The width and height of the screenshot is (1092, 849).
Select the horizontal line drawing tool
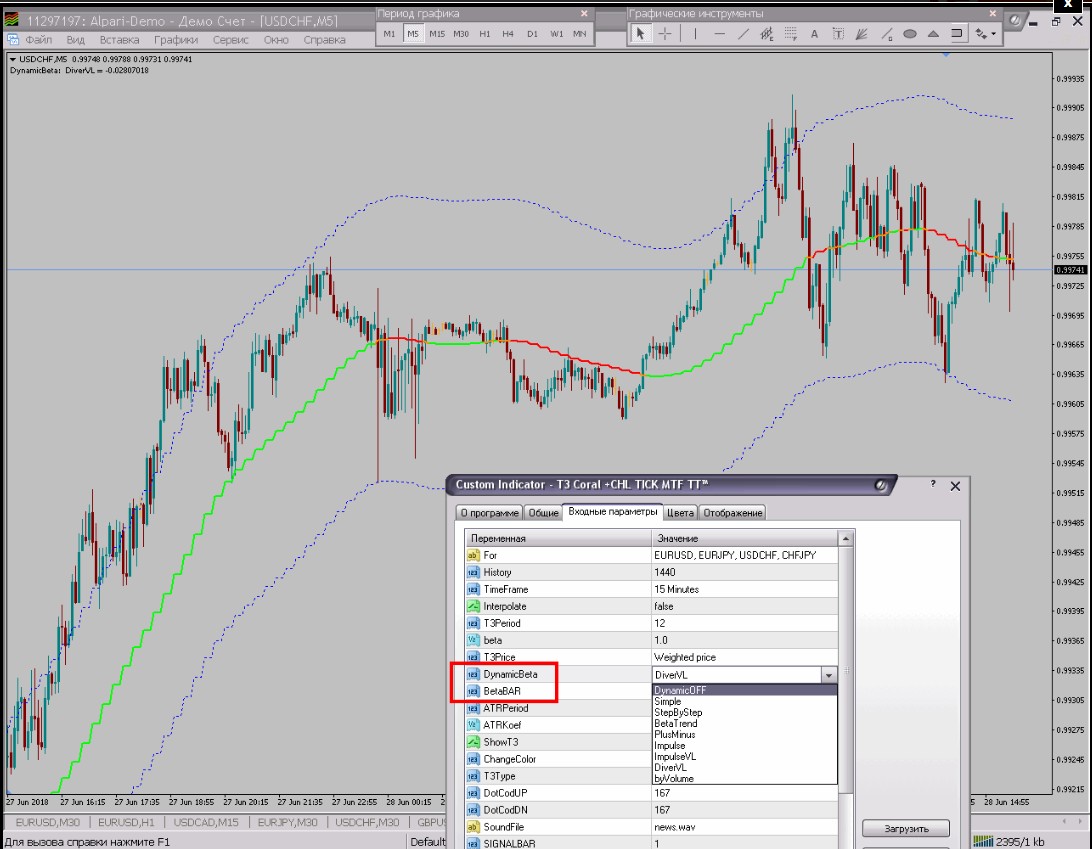click(x=719, y=33)
